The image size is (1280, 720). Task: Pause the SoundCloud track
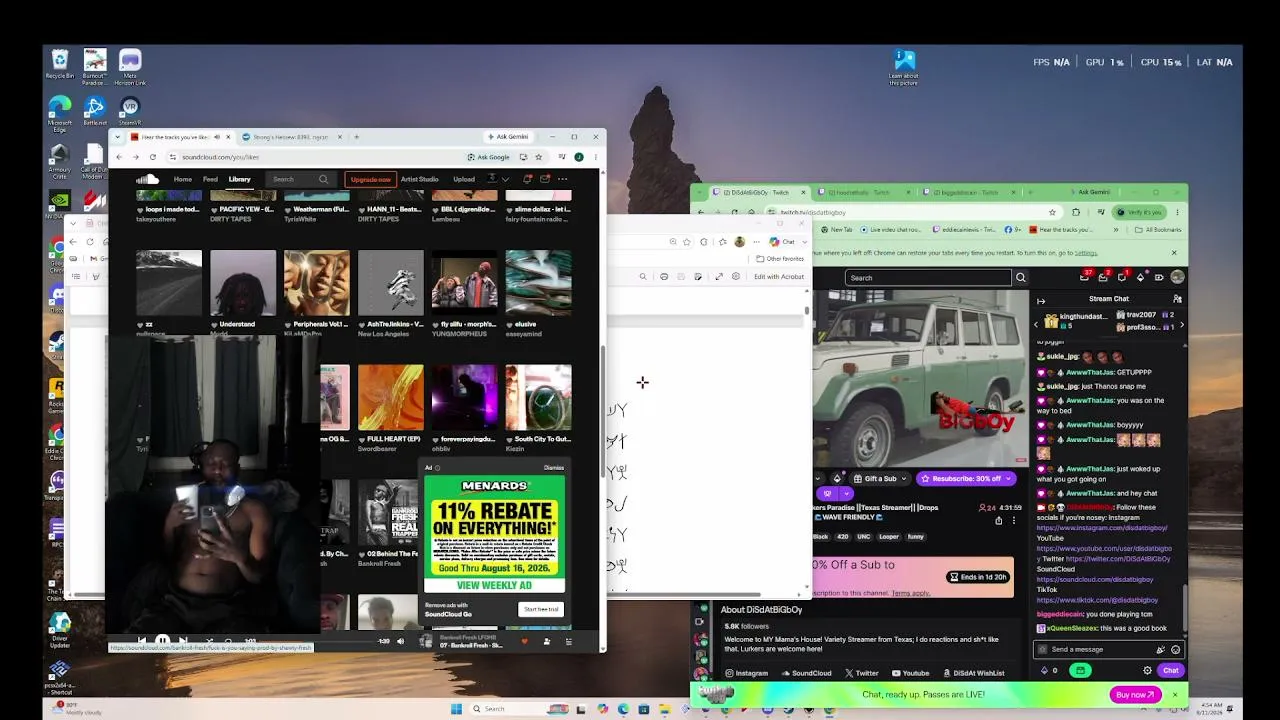pos(162,641)
